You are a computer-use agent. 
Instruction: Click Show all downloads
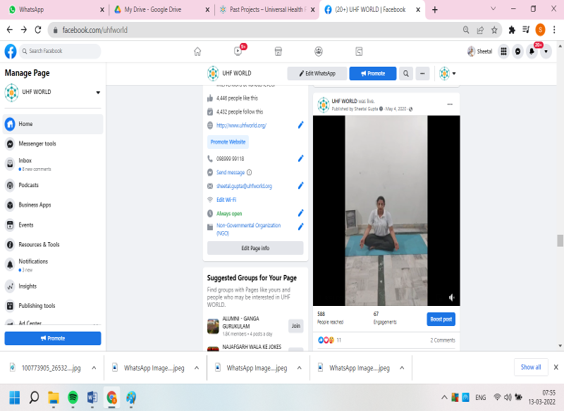tap(531, 367)
